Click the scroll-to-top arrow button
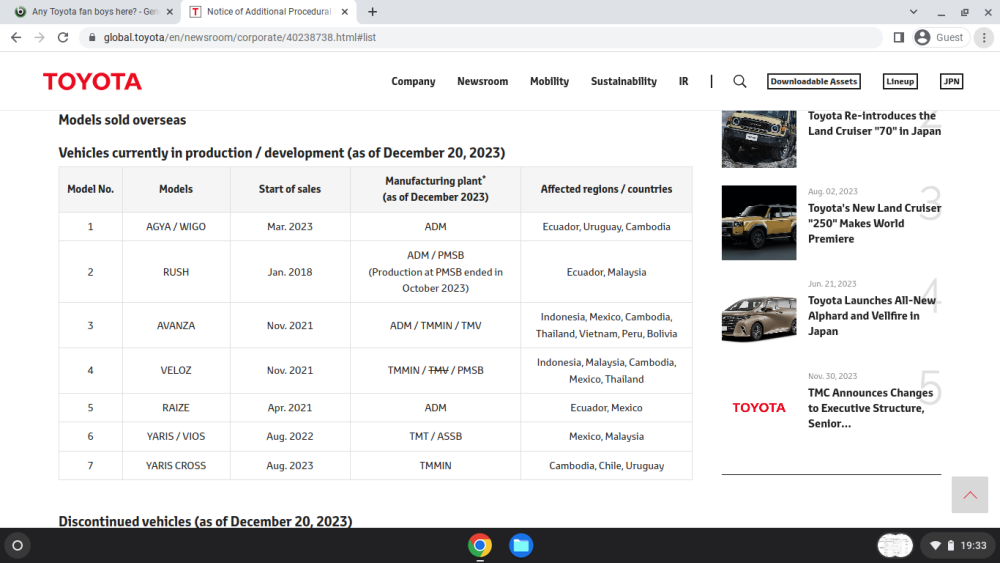The height and width of the screenshot is (563, 1000). click(x=969, y=495)
